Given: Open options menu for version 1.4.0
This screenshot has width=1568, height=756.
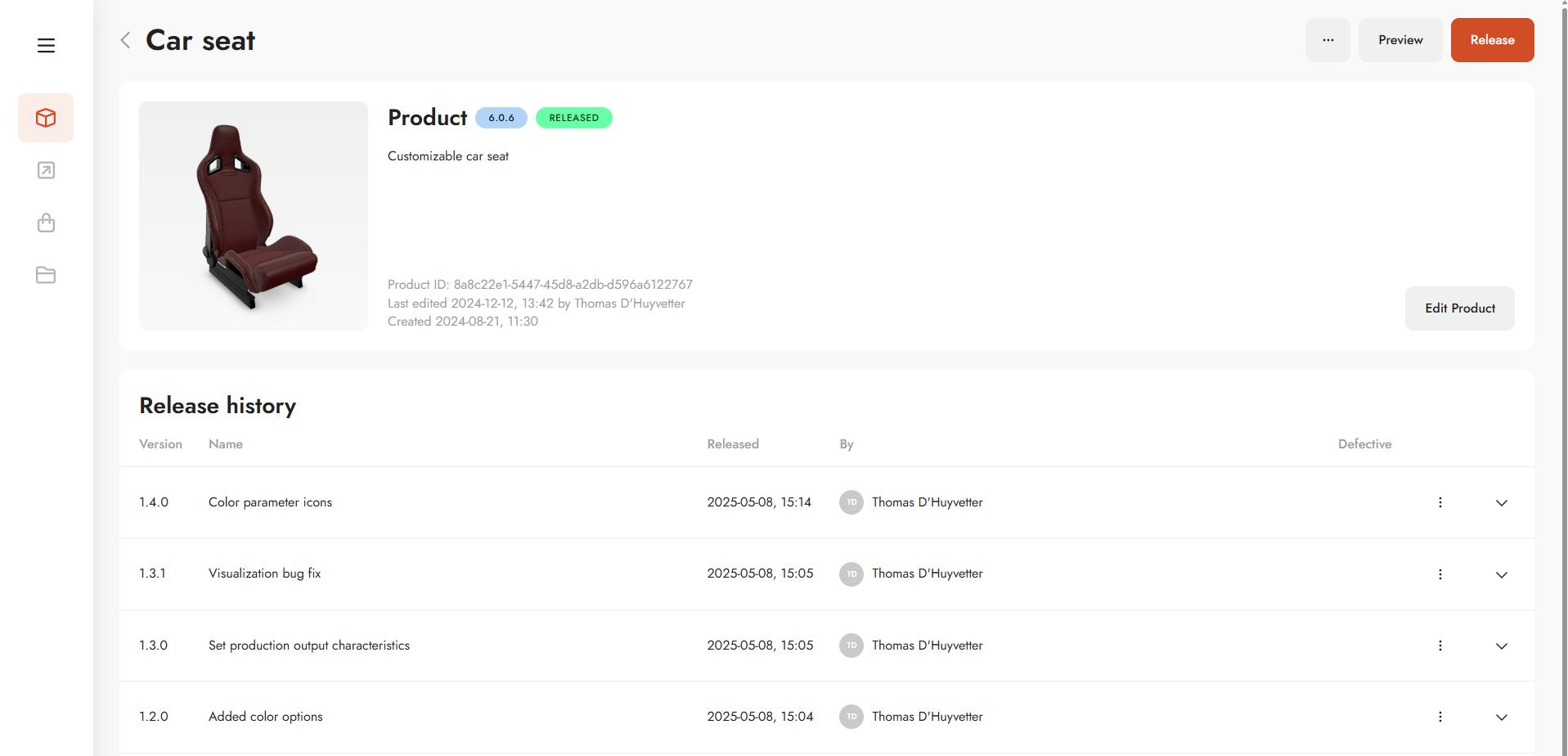Looking at the screenshot, I should pyautogui.click(x=1440, y=502).
